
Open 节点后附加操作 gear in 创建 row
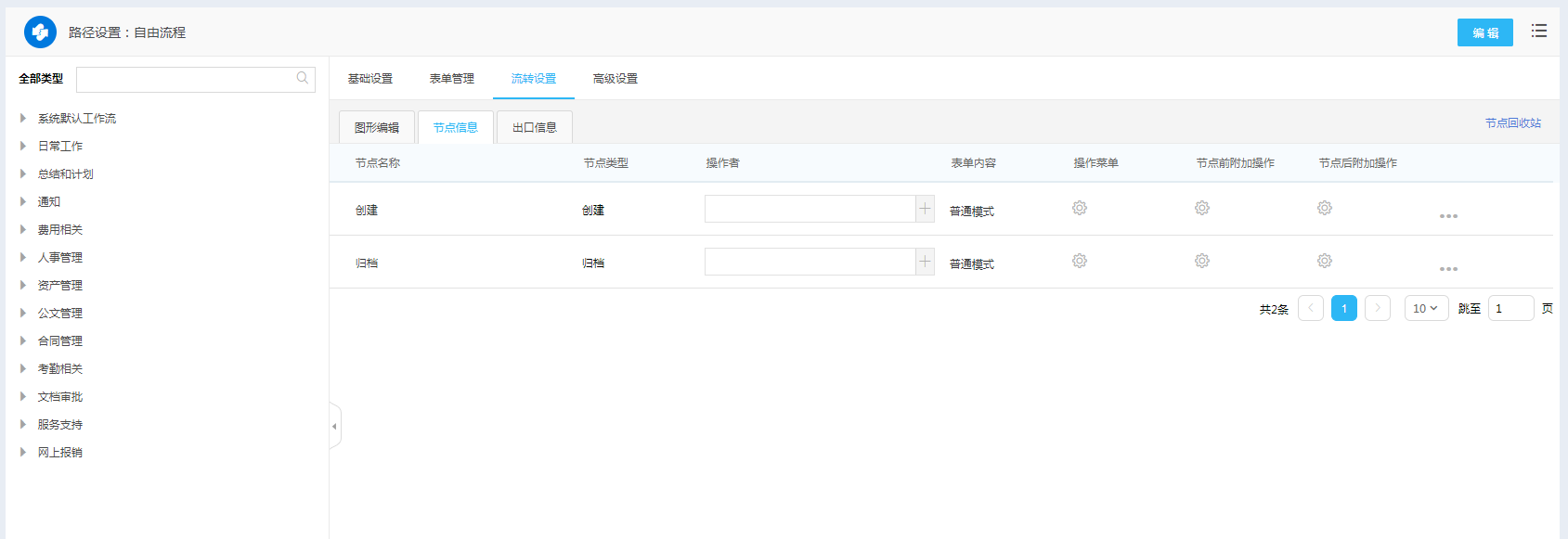coord(1324,209)
